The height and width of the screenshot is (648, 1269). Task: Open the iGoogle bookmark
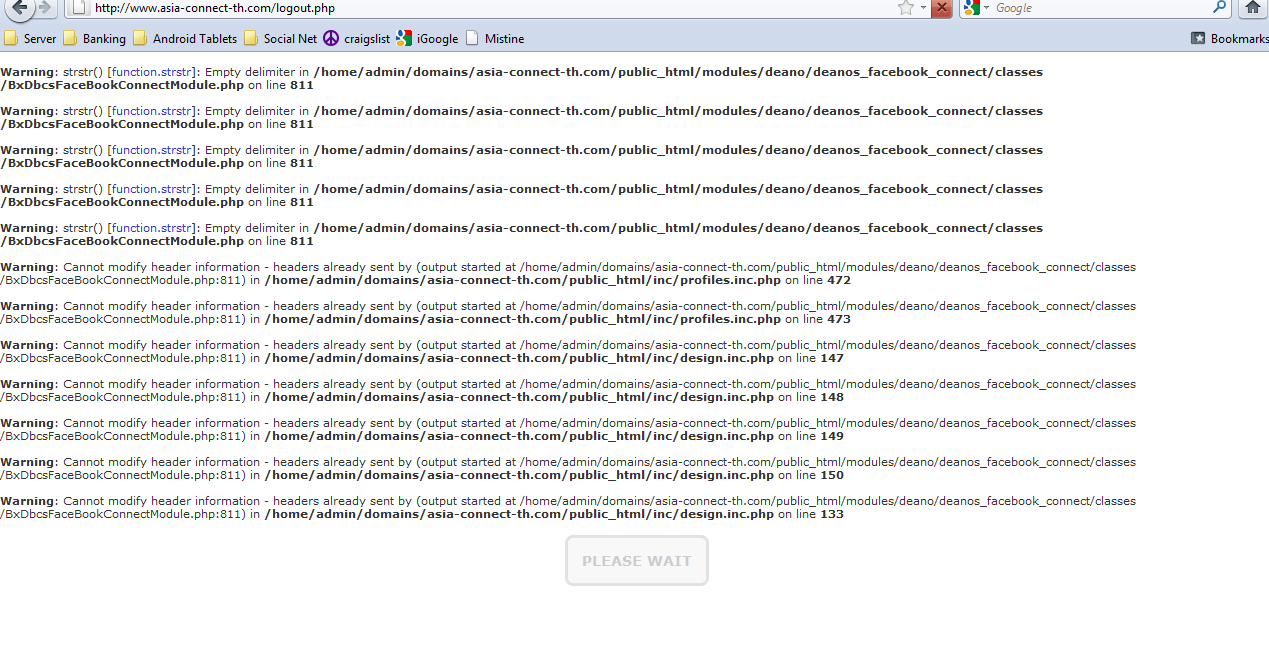[427, 39]
